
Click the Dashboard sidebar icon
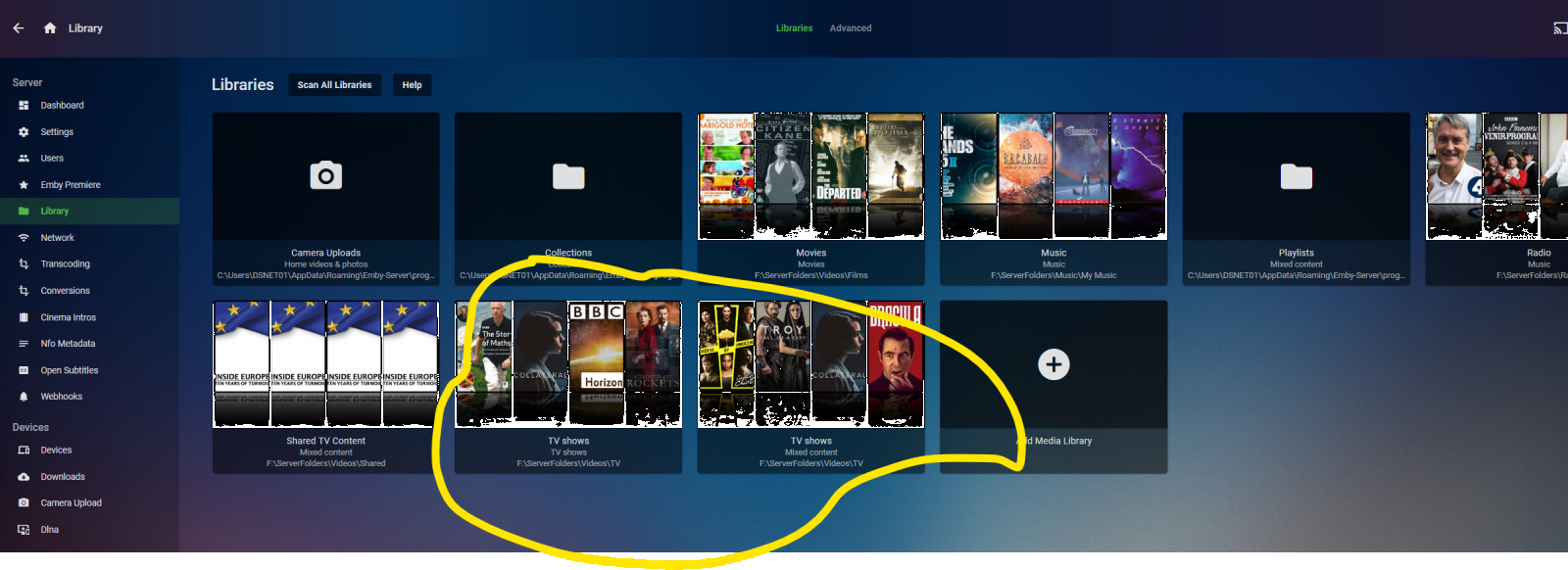click(x=24, y=106)
